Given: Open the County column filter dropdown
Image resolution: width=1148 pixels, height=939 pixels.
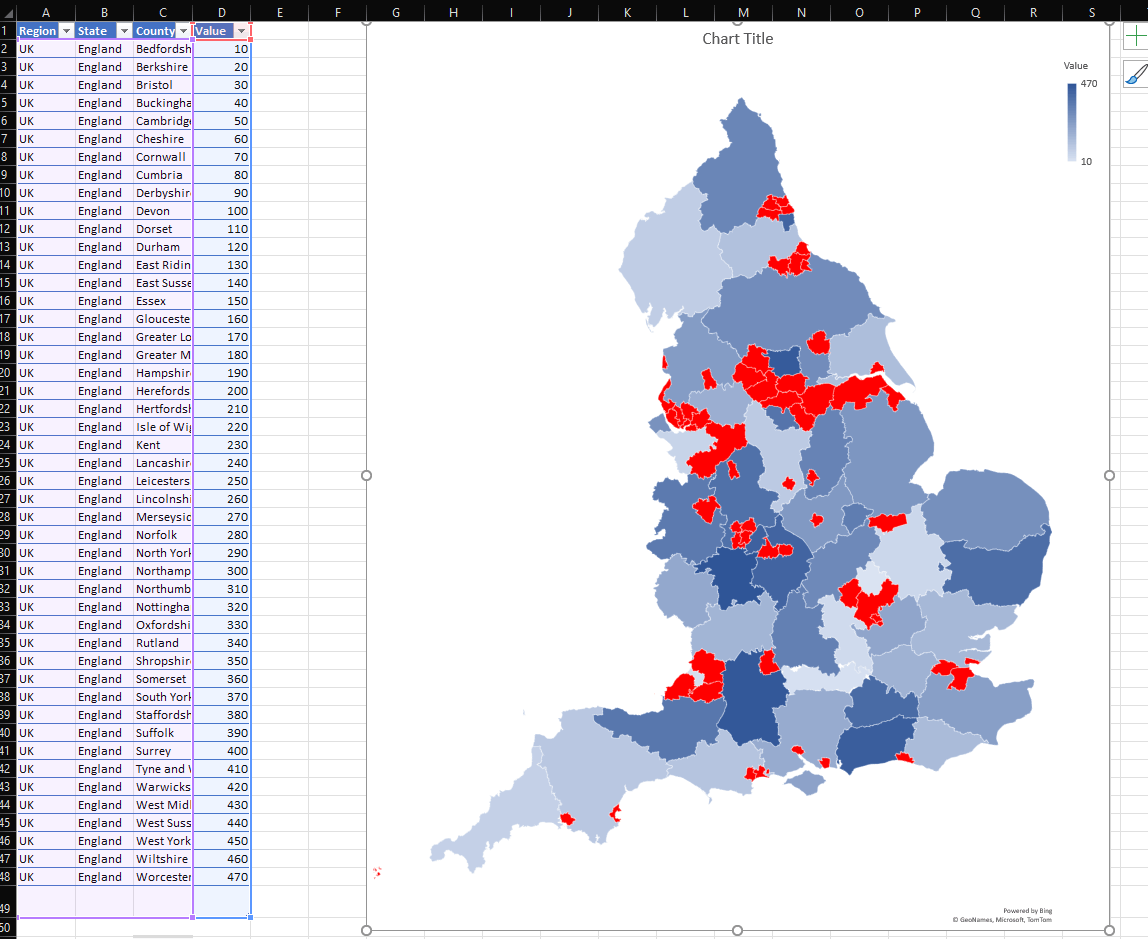Looking at the screenshot, I should 183,31.
